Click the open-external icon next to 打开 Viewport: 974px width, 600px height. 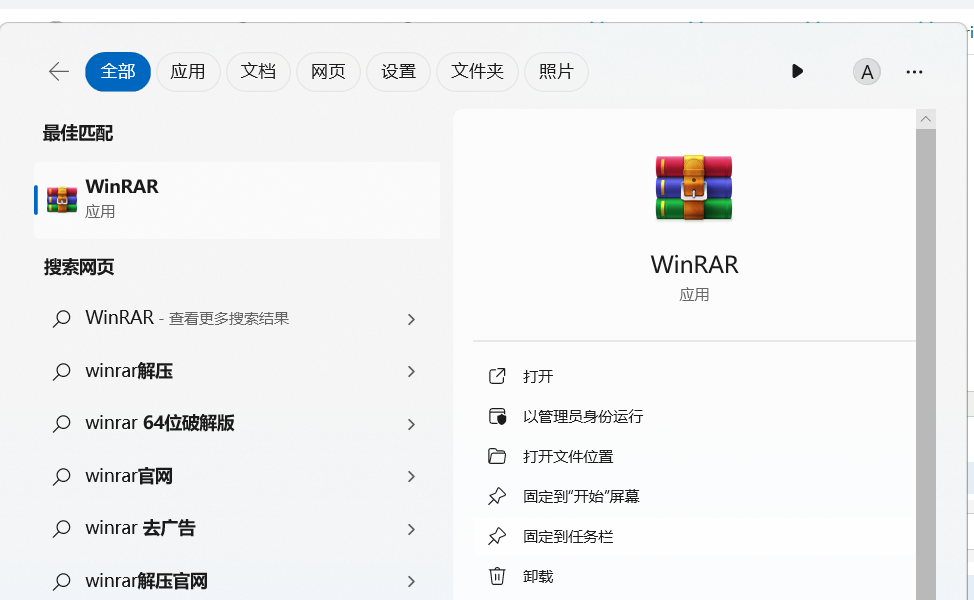tap(497, 376)
